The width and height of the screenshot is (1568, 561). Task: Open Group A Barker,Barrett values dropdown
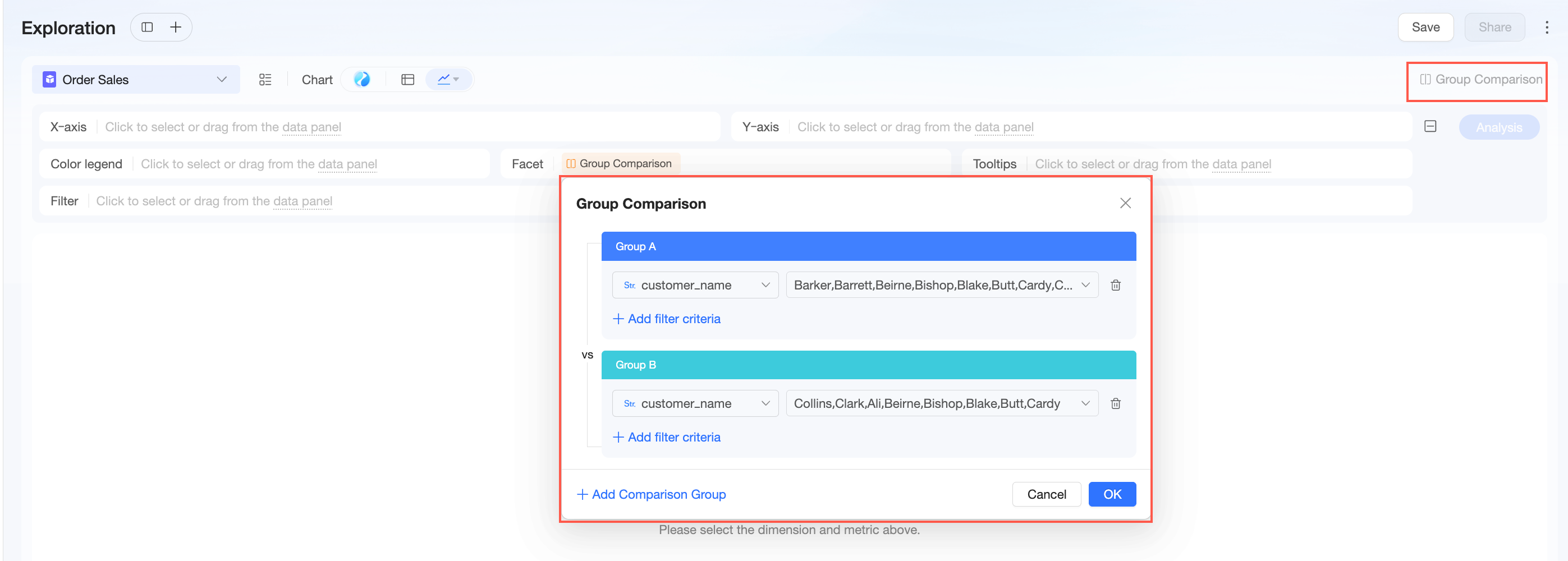point(942,285)
